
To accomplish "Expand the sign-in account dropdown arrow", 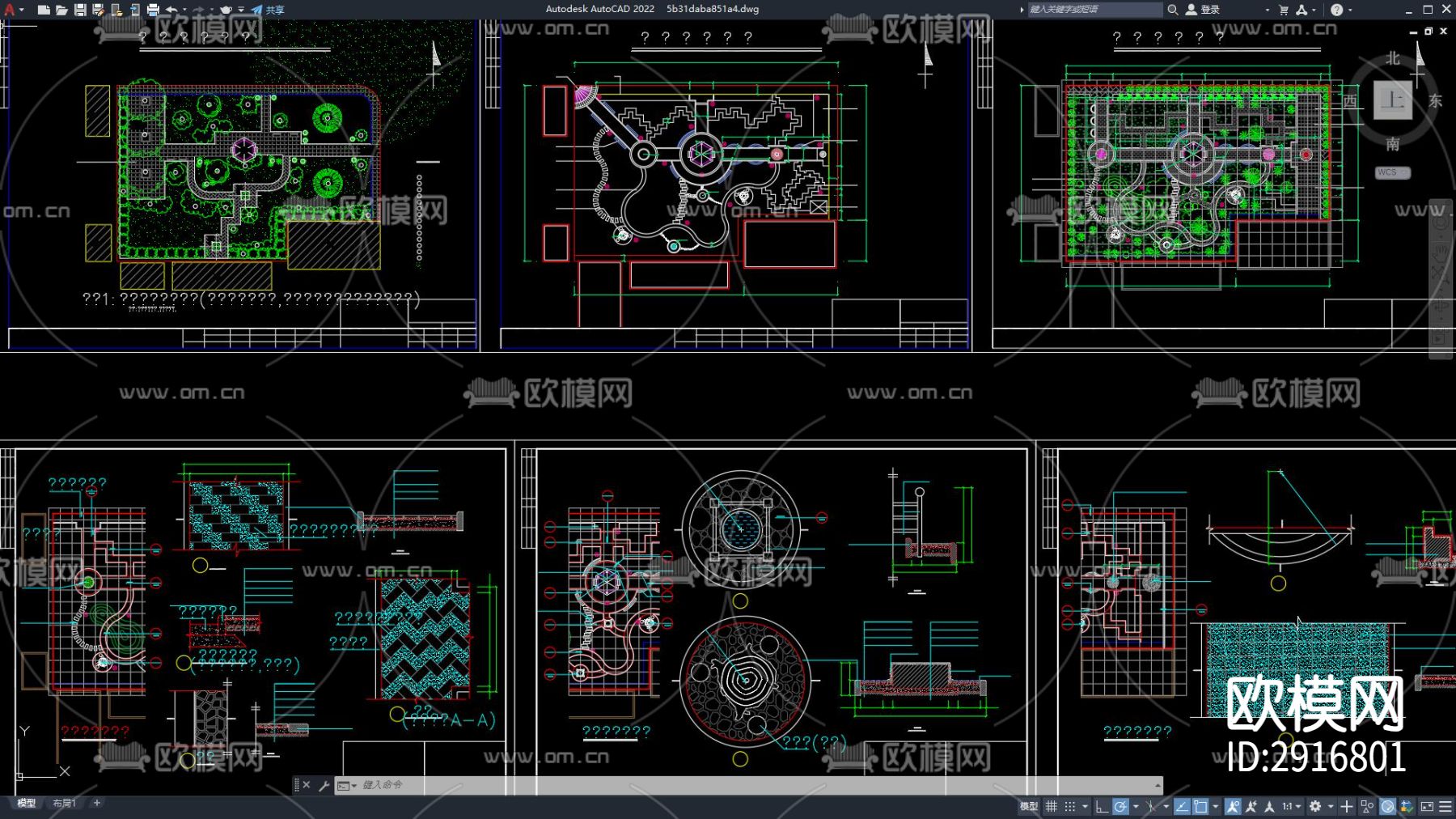I will tap(1267, 10).
